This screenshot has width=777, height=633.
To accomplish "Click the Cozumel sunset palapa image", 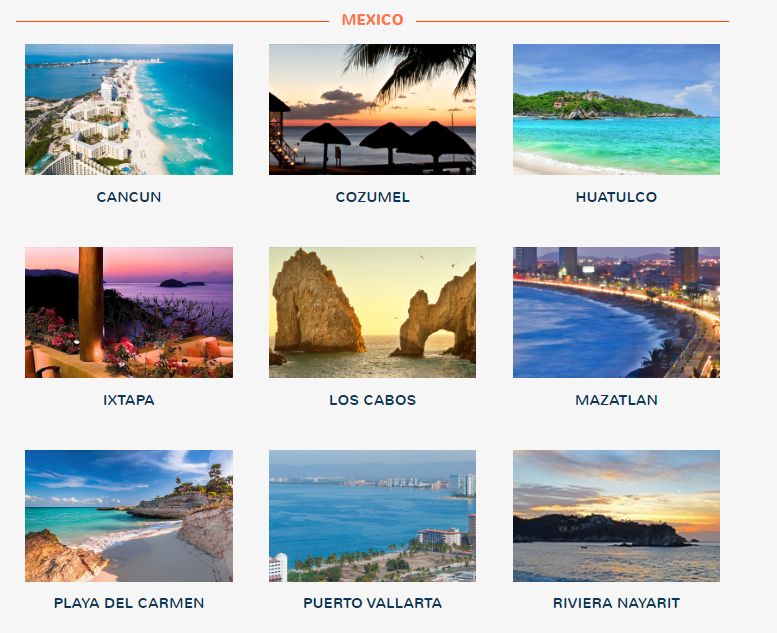I will (x=372, y=110).
